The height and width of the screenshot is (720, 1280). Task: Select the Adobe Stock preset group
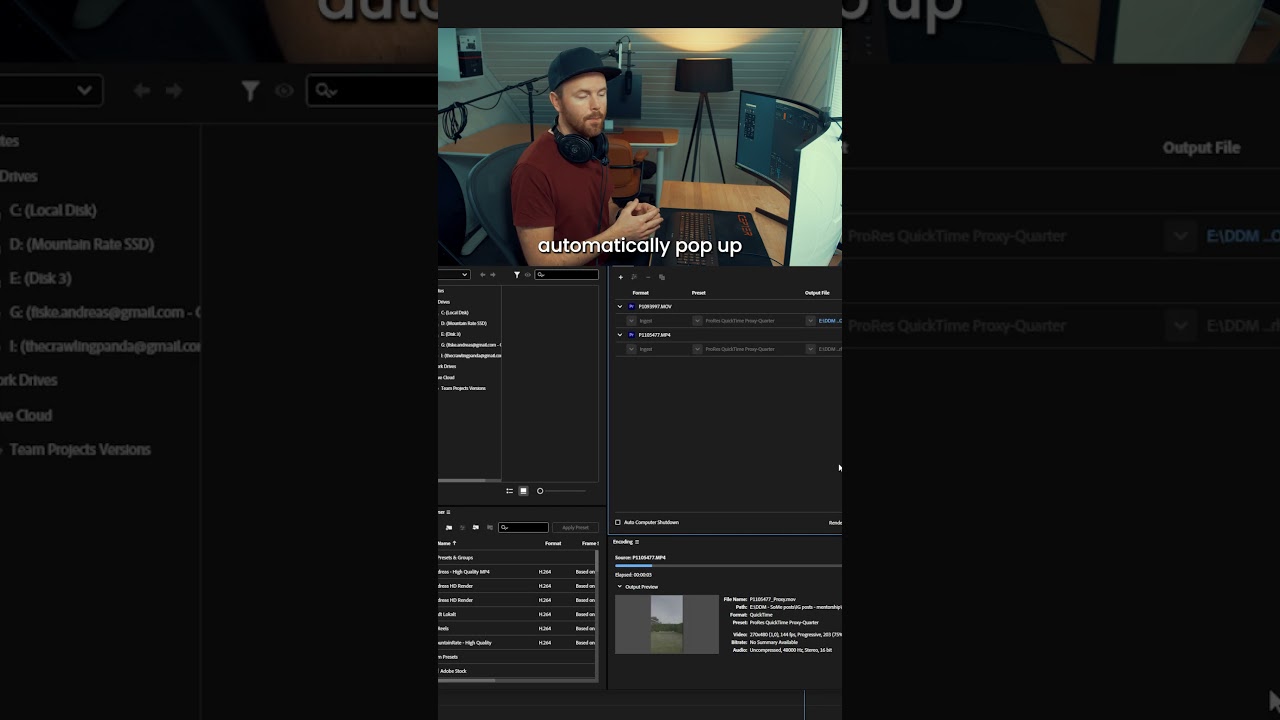click(516, 671)
